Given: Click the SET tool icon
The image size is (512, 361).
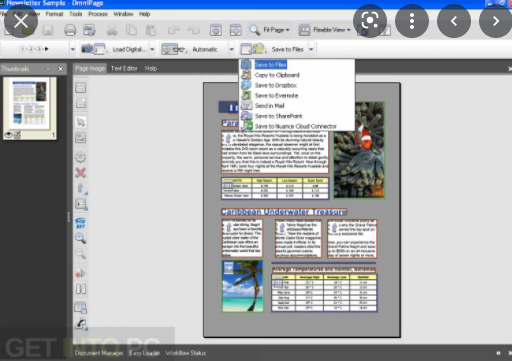Looking at the screenshot, I should (x=80, y=223).
